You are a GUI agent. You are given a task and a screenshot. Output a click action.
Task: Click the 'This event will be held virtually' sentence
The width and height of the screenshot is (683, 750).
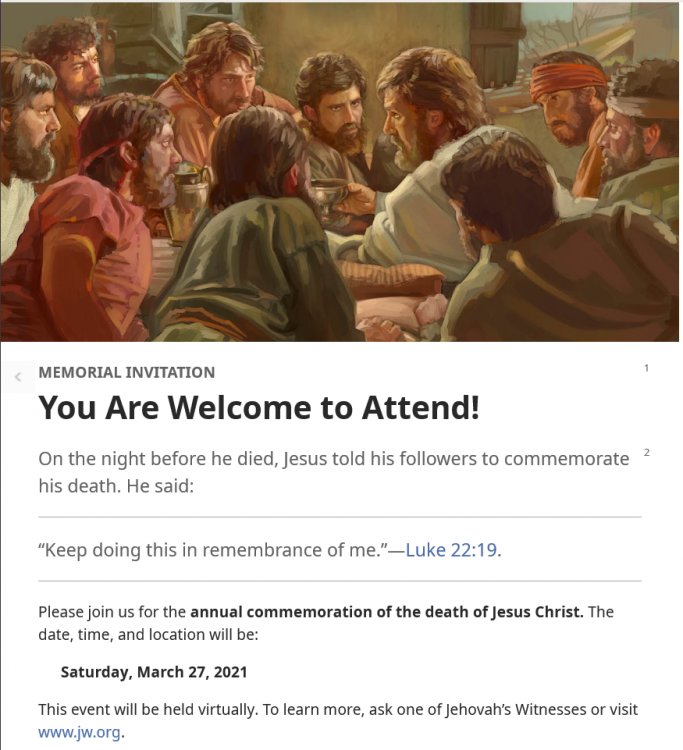[x=148, y=709]
